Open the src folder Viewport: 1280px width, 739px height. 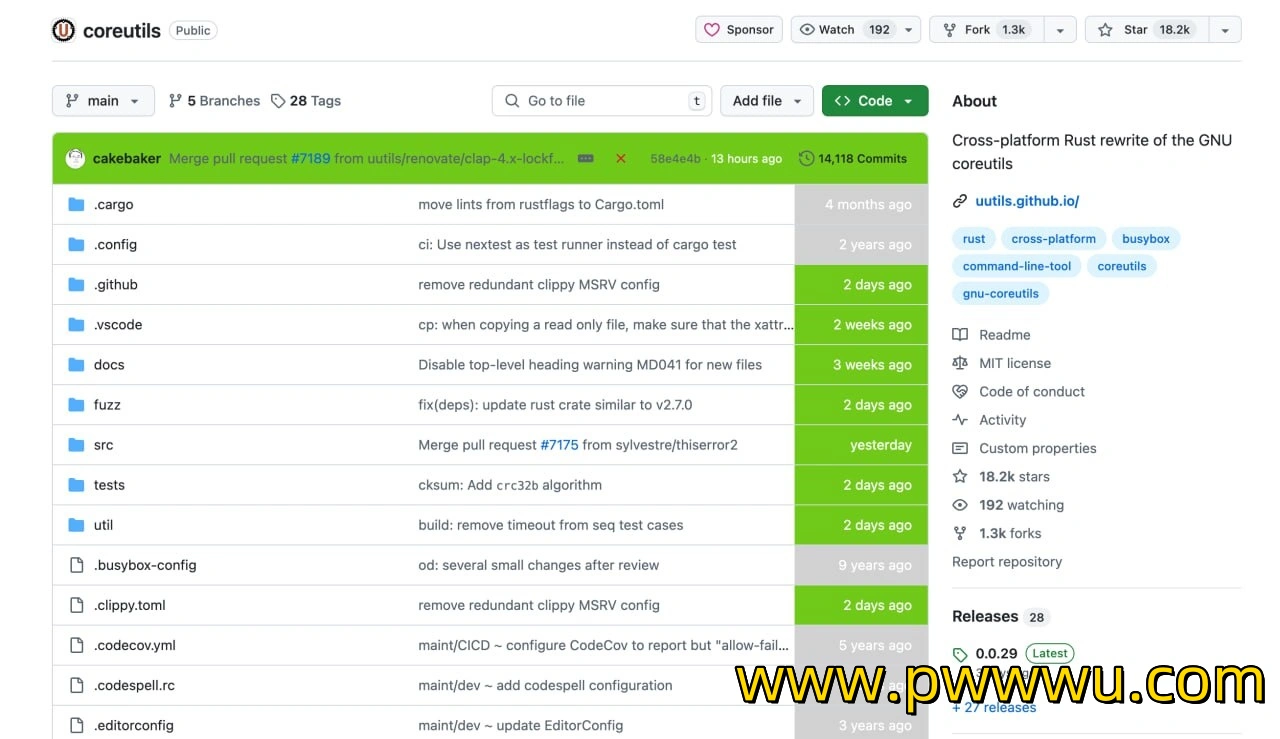click(104, 444)
